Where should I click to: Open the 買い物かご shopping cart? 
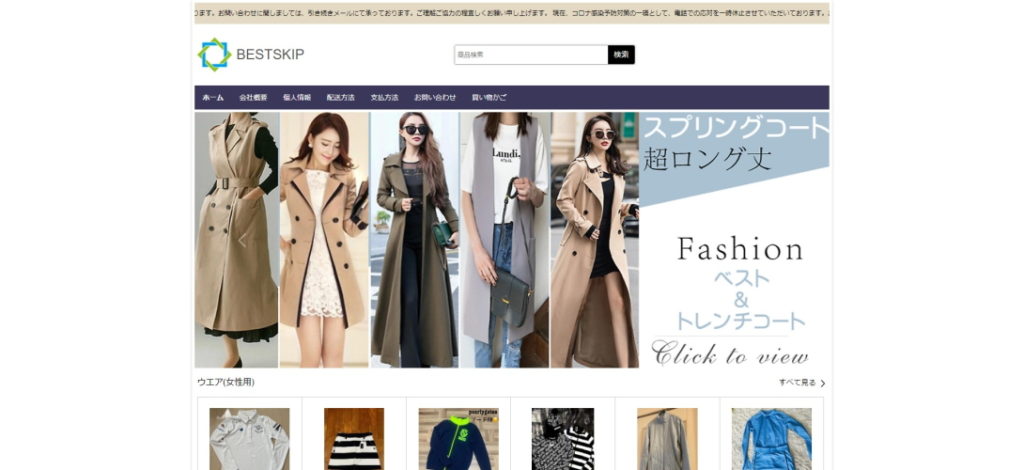489,98
